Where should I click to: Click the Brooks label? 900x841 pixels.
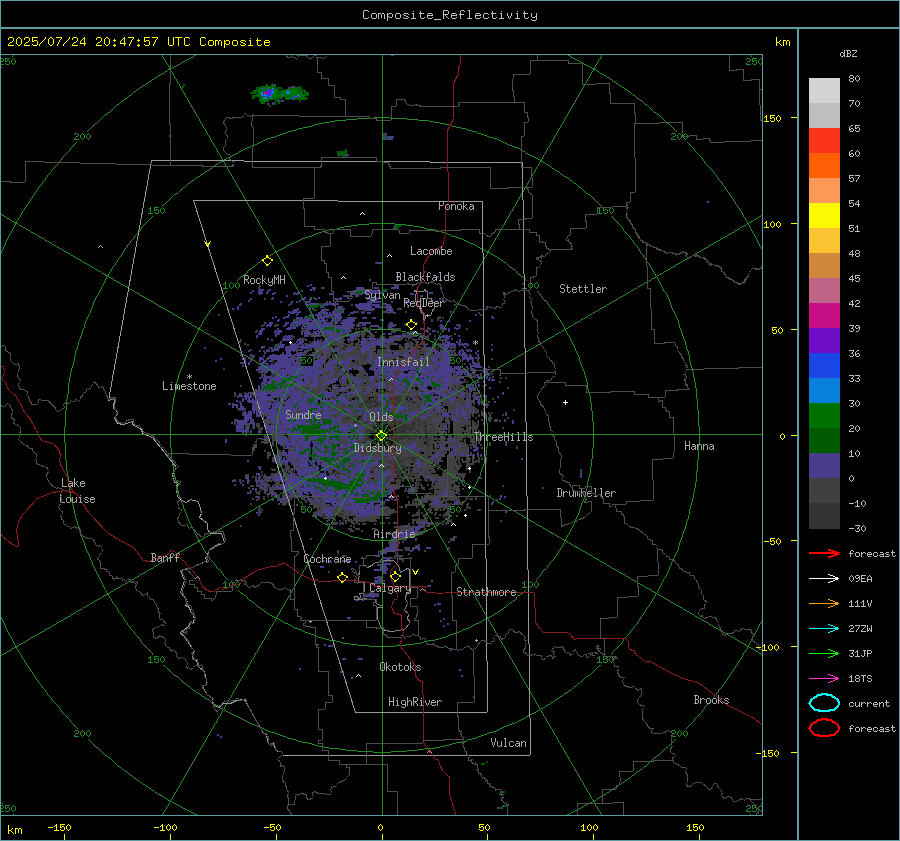pos(711,700)
